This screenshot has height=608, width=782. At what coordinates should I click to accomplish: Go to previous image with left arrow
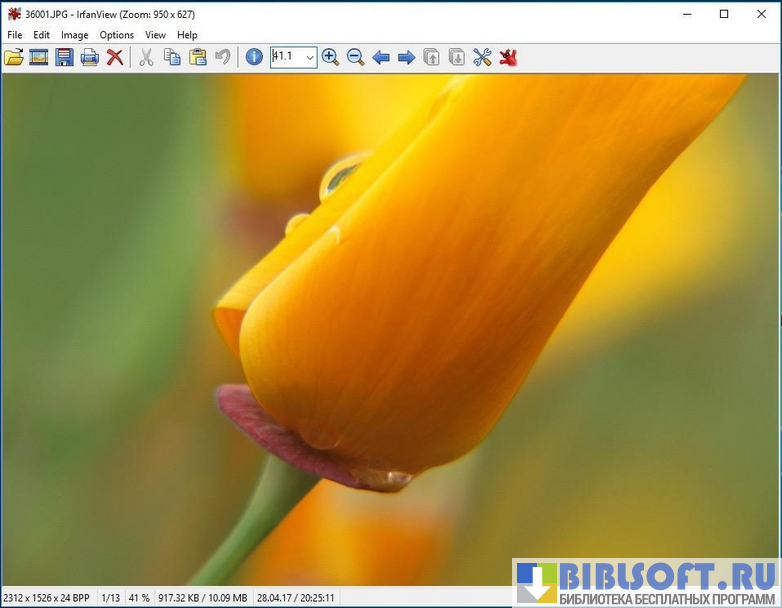click(x=381, y=57)
